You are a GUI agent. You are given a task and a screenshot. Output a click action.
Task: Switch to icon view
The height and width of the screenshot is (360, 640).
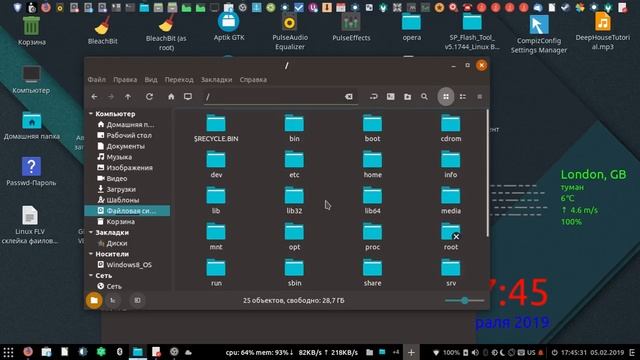pyautogui.click(x=446, y=97)
